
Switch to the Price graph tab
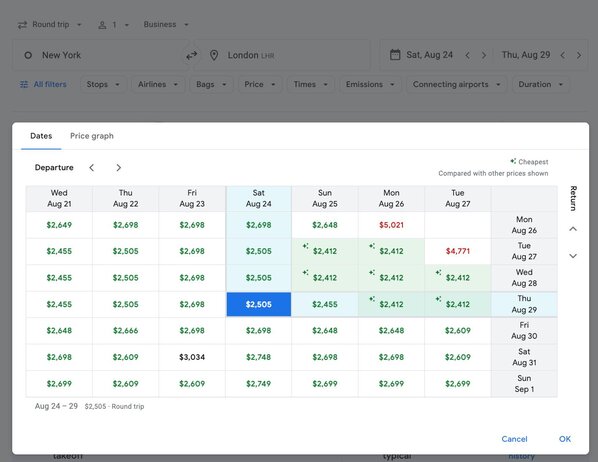pos(92,136)
